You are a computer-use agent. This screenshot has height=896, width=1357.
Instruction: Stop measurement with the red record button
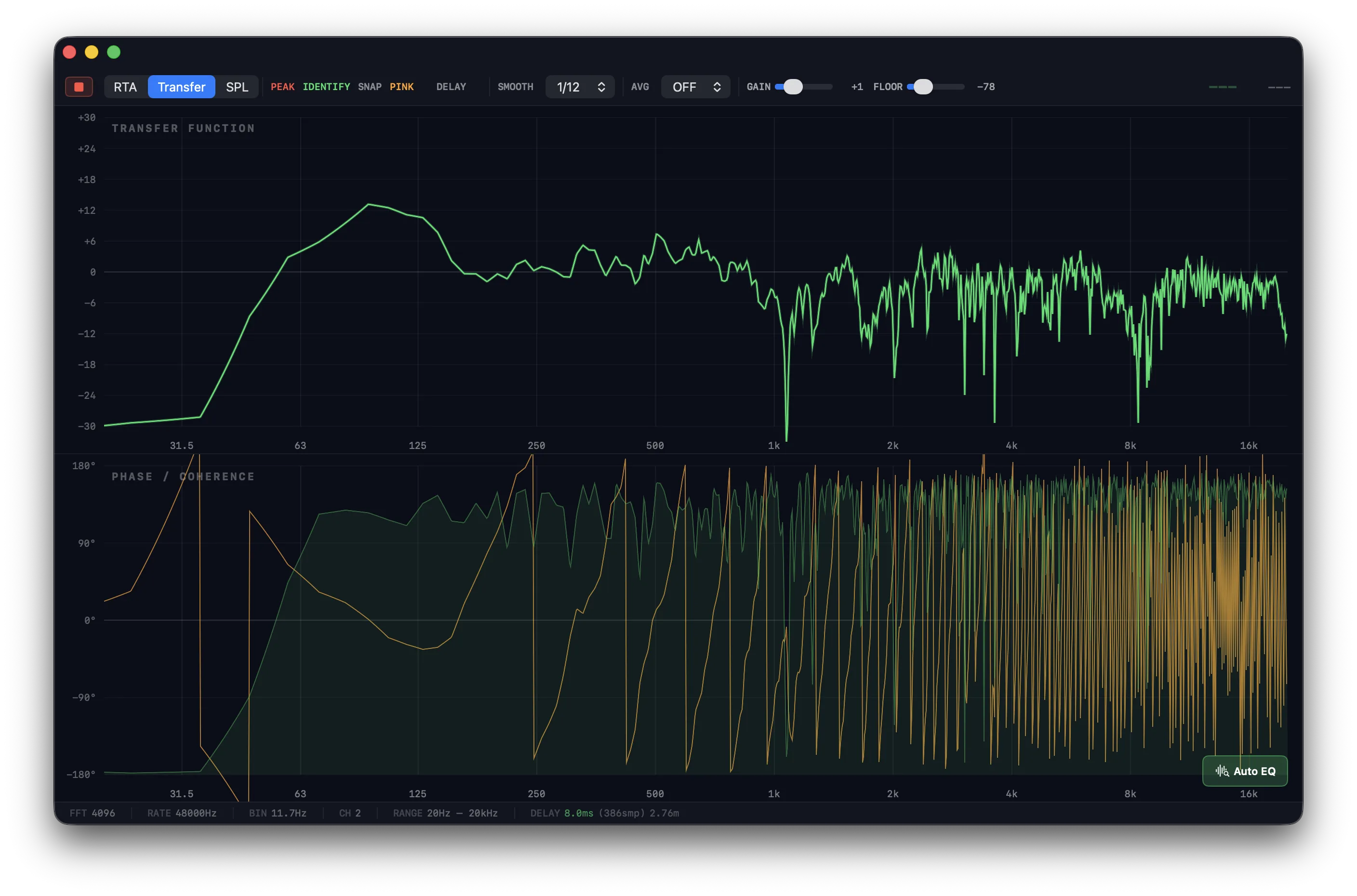79,87
